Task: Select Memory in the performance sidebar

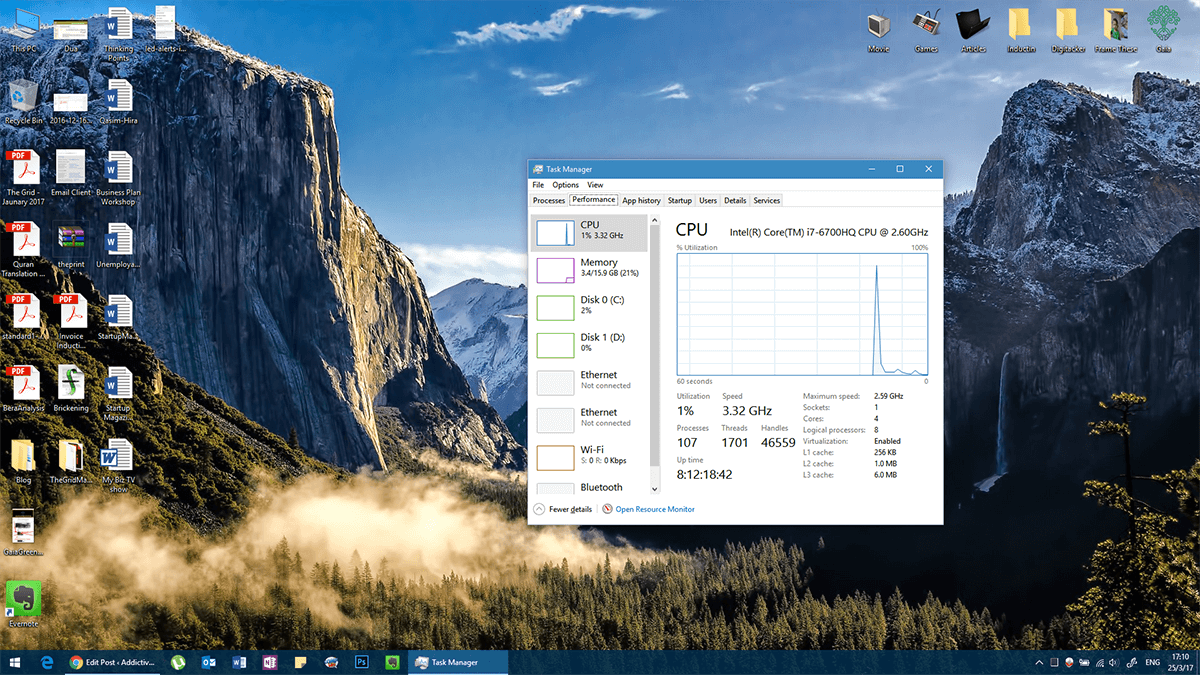Action: coord(590,269)
